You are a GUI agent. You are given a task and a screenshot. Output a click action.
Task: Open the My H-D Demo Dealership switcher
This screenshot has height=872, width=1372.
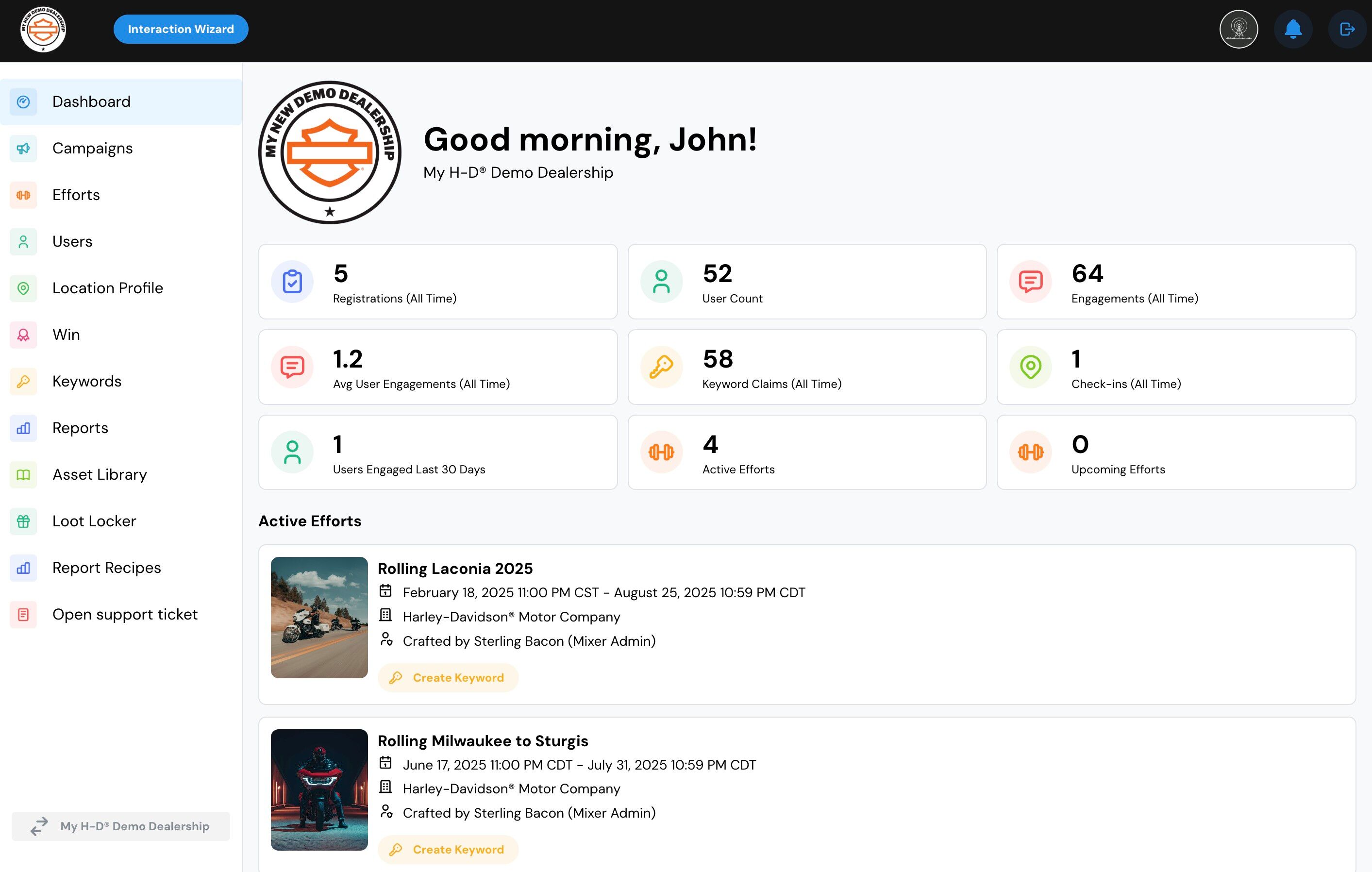point(121,826)
